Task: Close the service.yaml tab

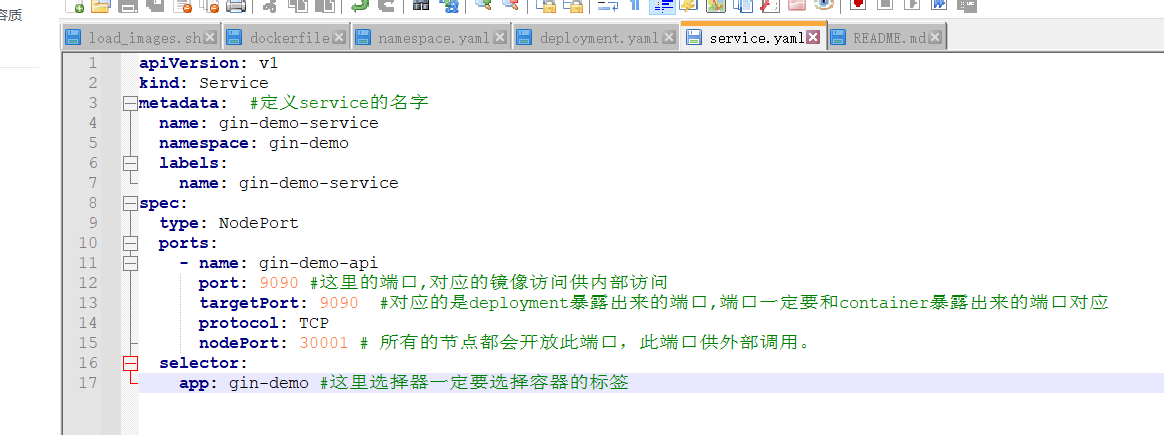Action: pyautogui.click(x=814, y=38)
